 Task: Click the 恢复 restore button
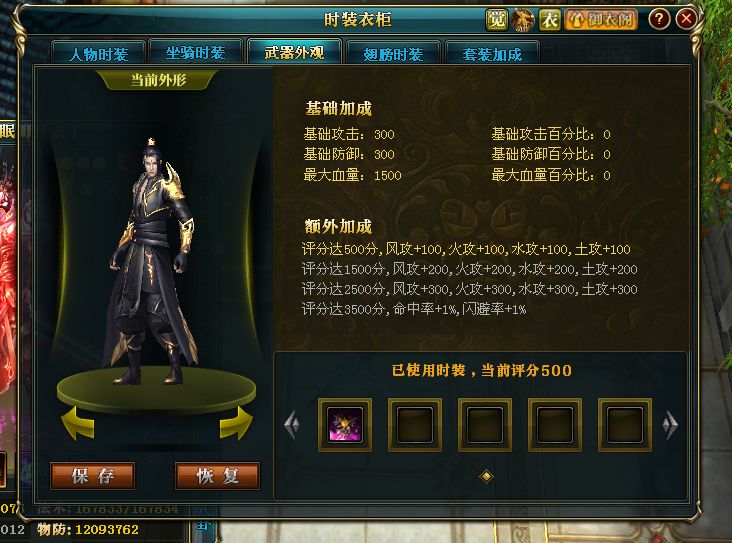click(217, 476)
